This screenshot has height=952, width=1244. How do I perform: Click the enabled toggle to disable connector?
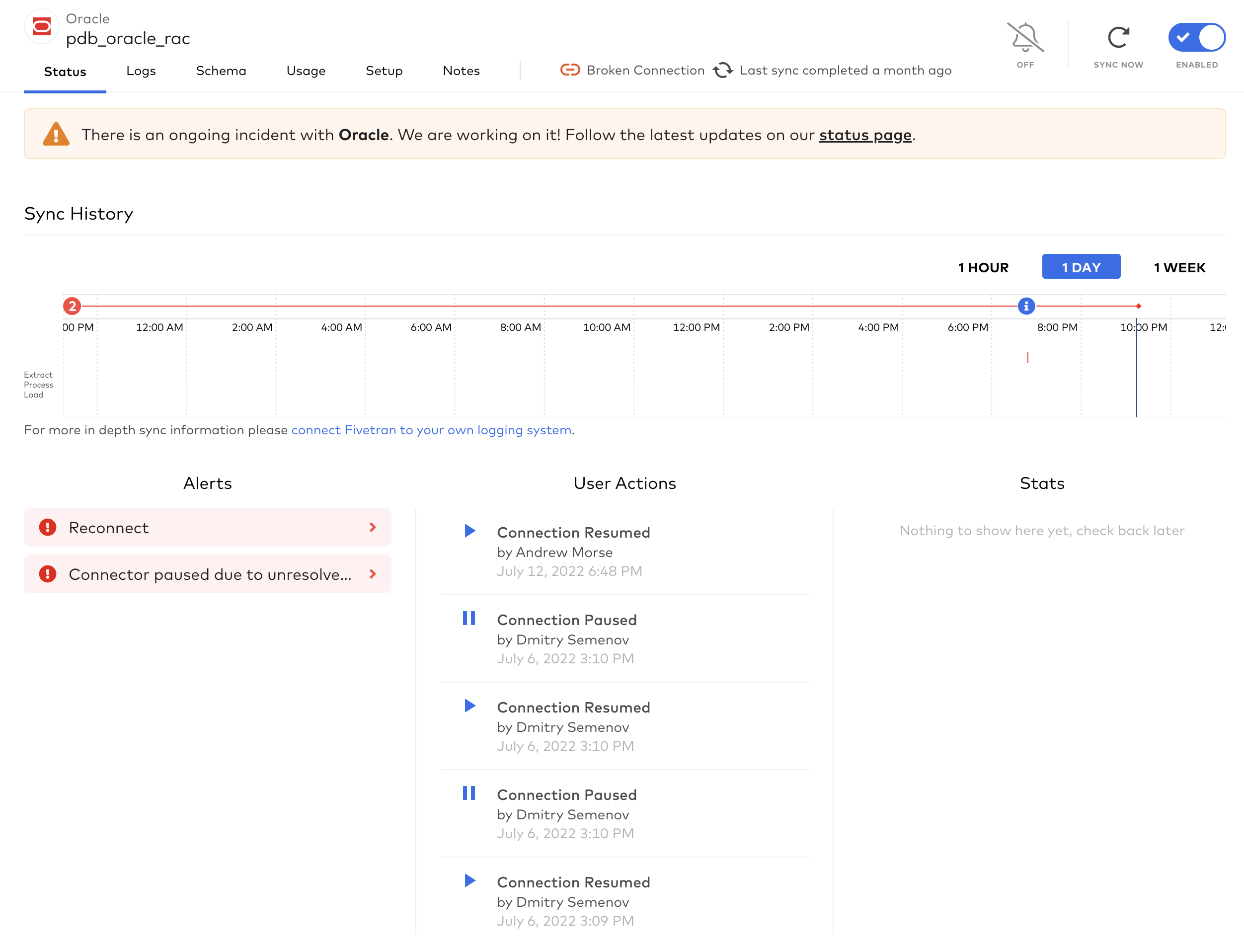point(1197,37)
